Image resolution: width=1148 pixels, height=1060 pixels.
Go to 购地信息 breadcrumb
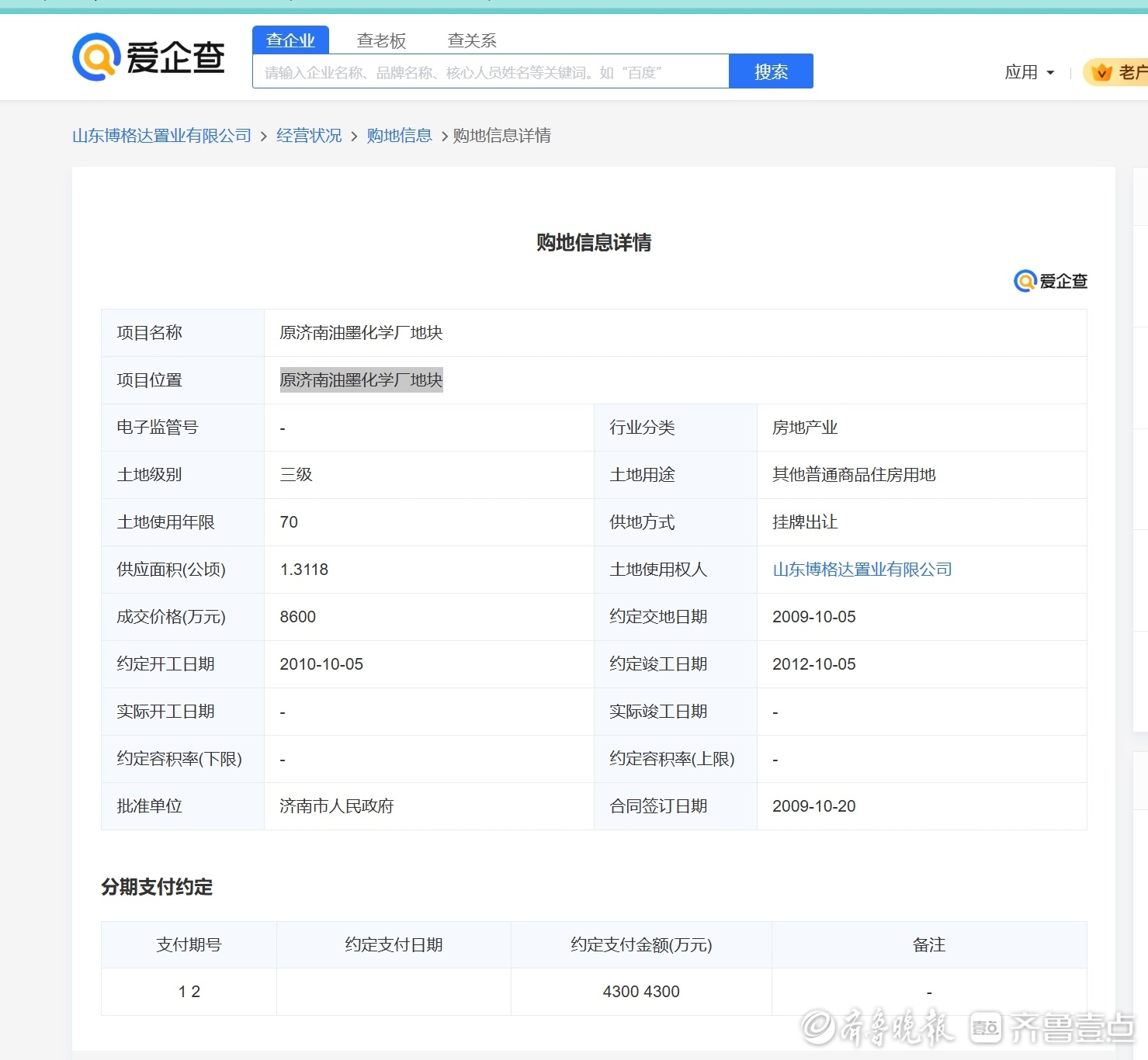point(399,136)
